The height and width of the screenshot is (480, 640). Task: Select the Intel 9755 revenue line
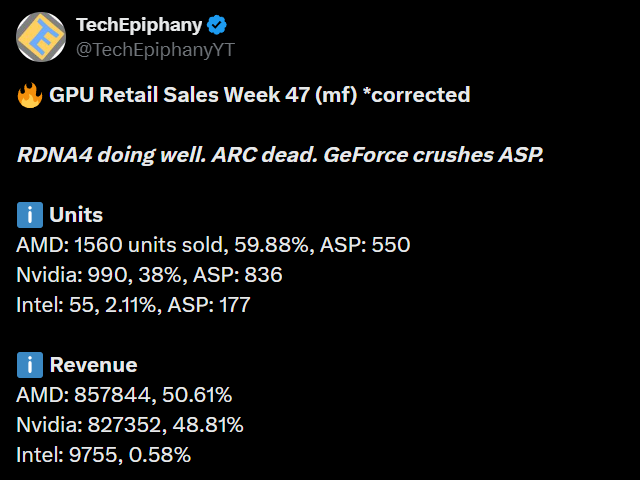click(103, 455)
